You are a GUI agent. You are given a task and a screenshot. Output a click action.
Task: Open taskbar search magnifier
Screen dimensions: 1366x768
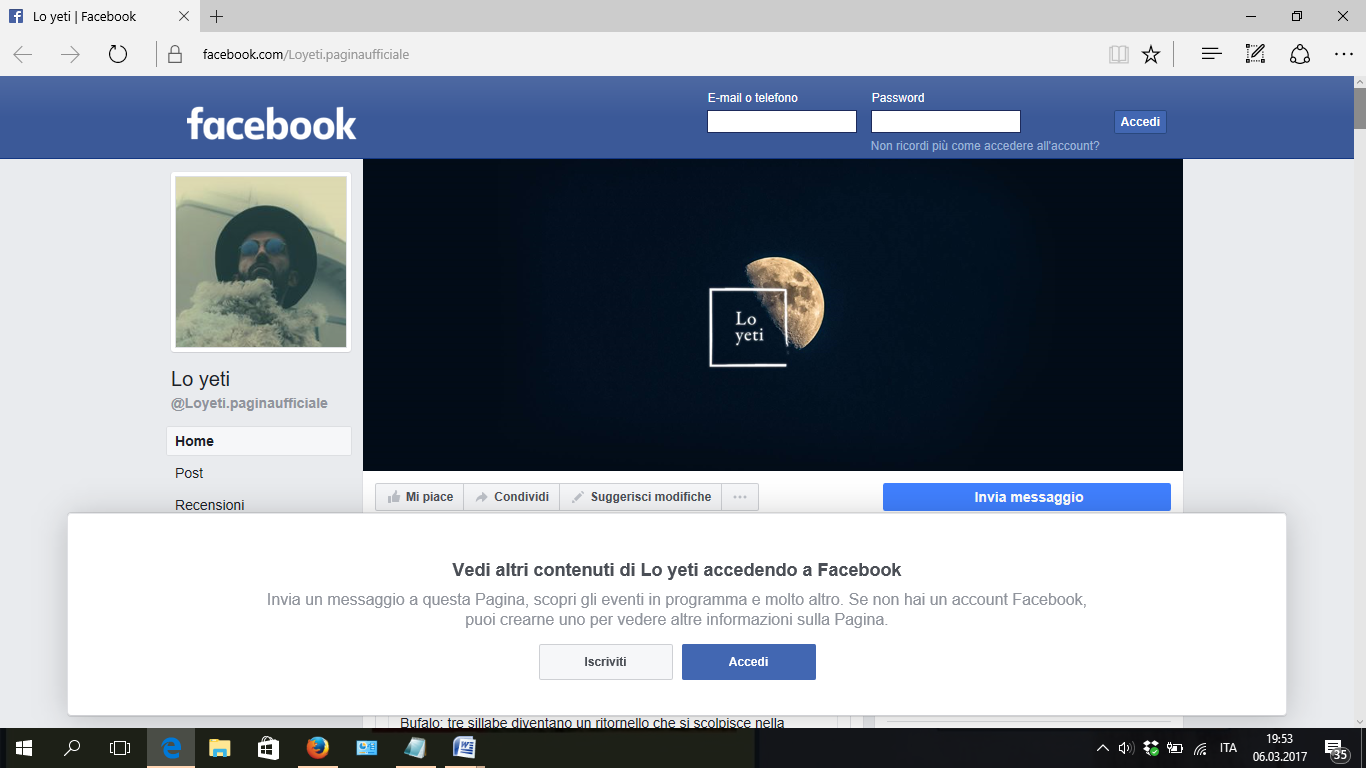[72, 748]
